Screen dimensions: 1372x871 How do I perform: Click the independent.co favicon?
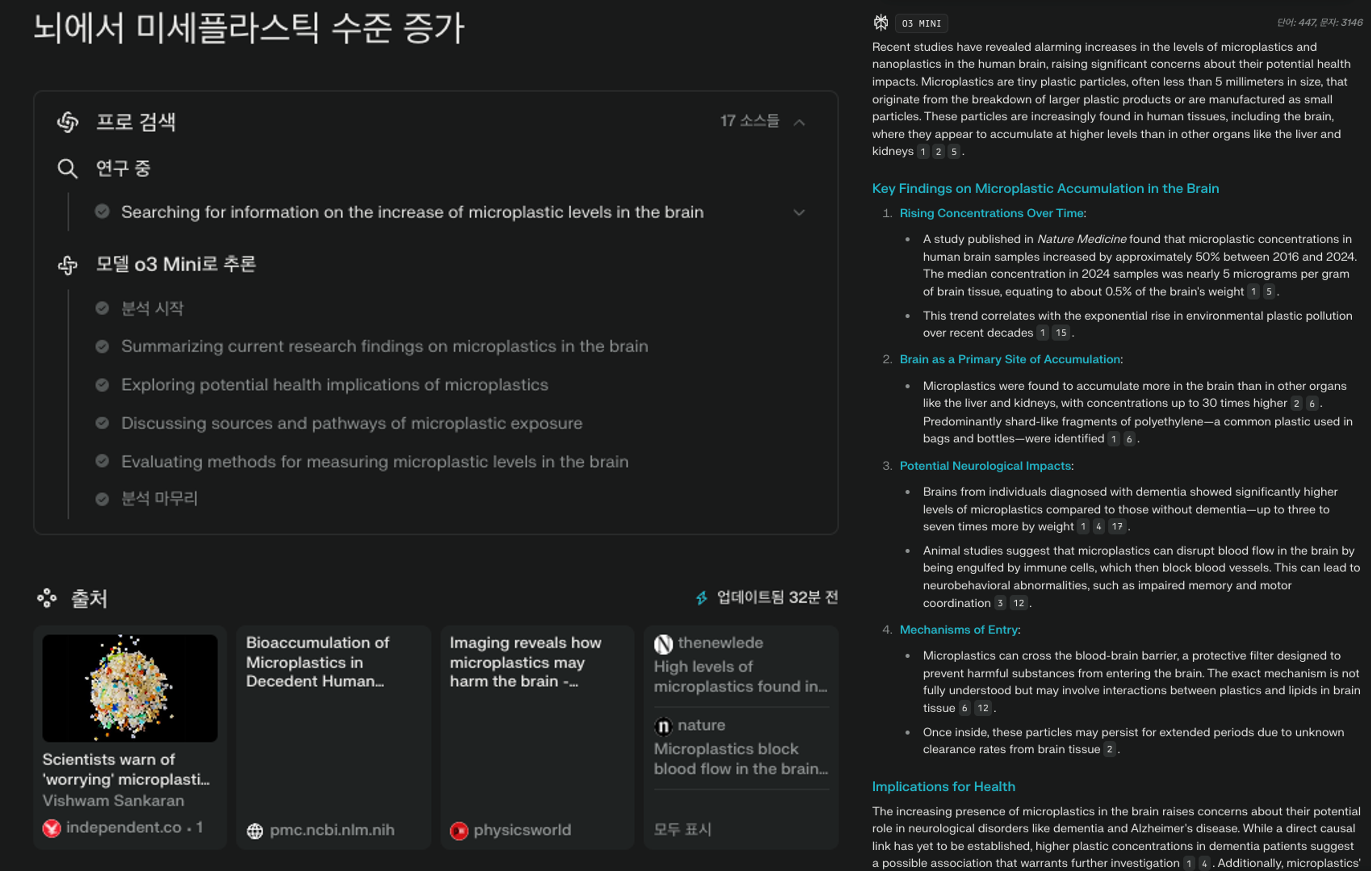point(51,828)
